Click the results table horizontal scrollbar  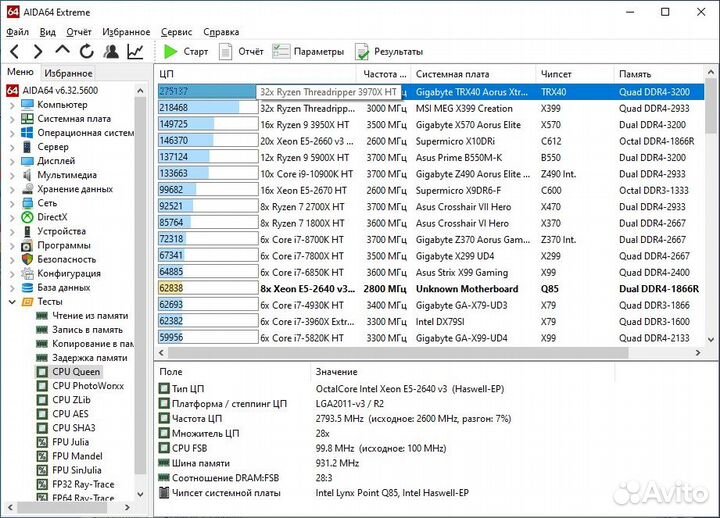(x=398, y=353)
